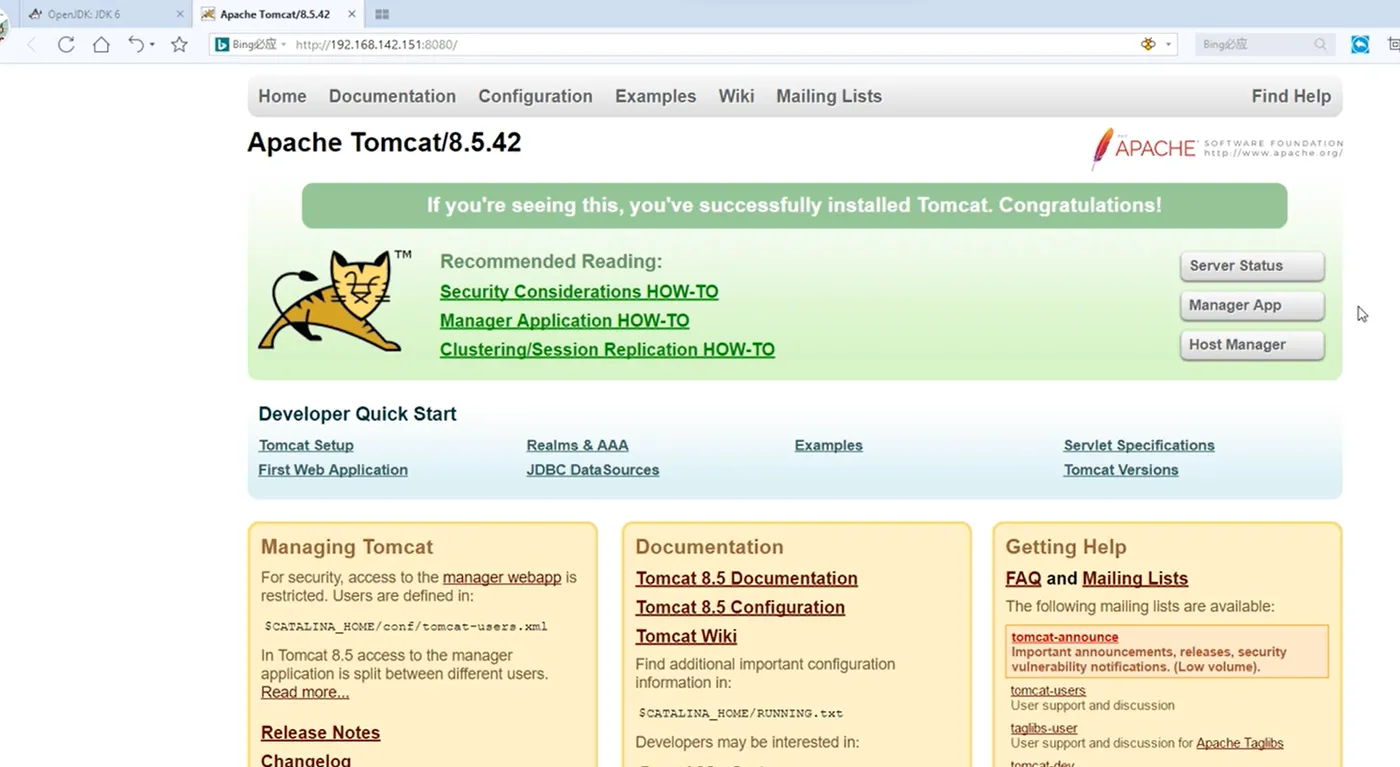1400x767 pixels.
Task: Open the Configuration navigation item
Action: point(535,96)
